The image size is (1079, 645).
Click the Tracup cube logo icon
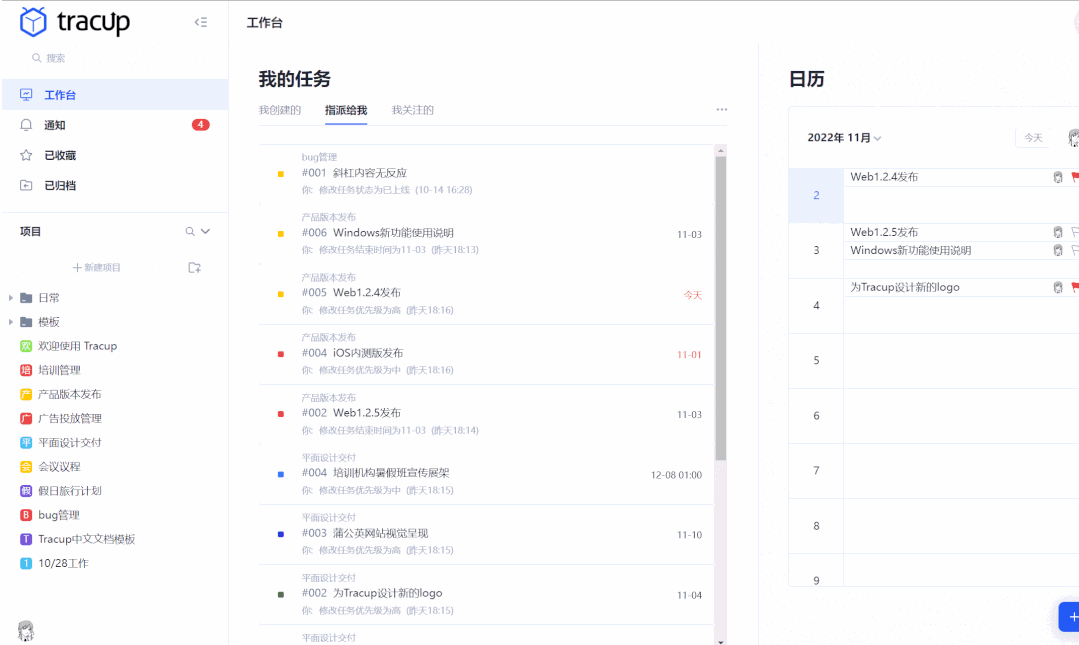(x=32, y=21)
